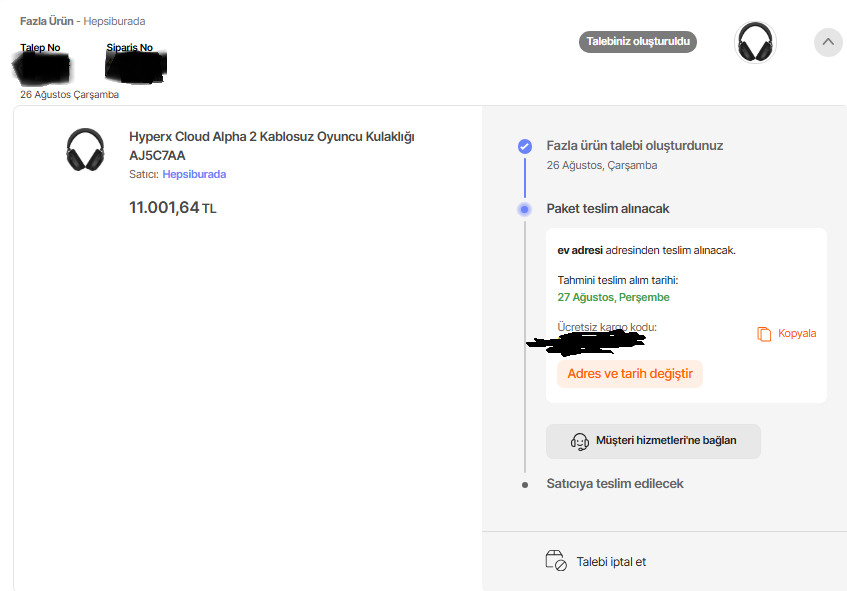Click ev adresi address text
847x591 pixels.
pos(580,250)
